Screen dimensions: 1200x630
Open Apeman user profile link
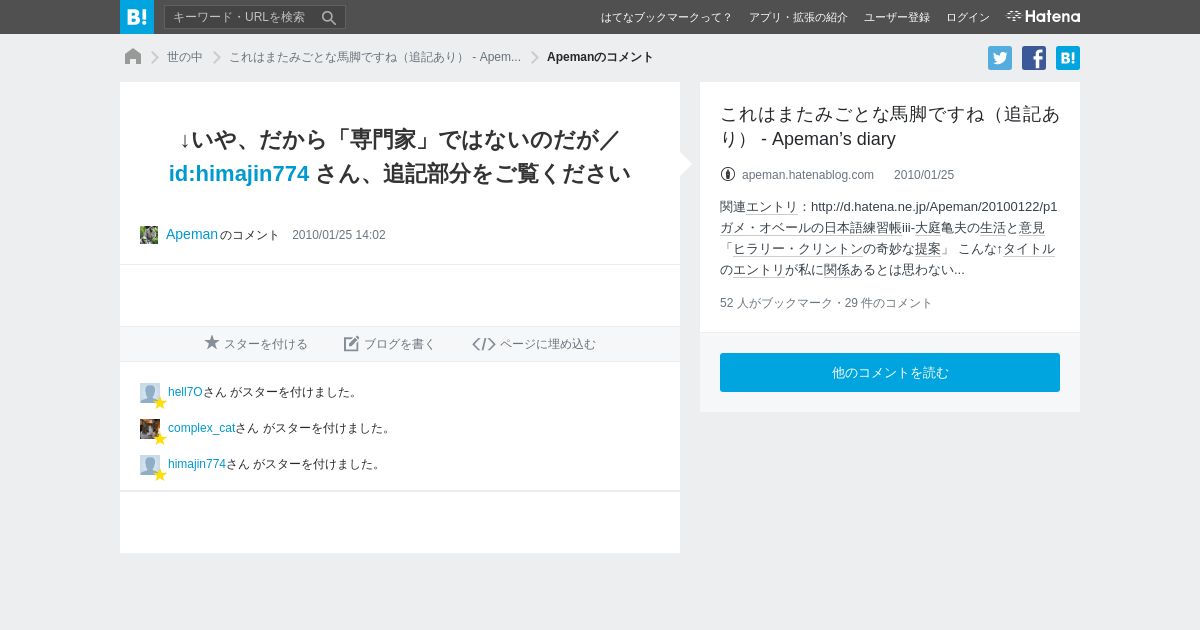point(192,234)
